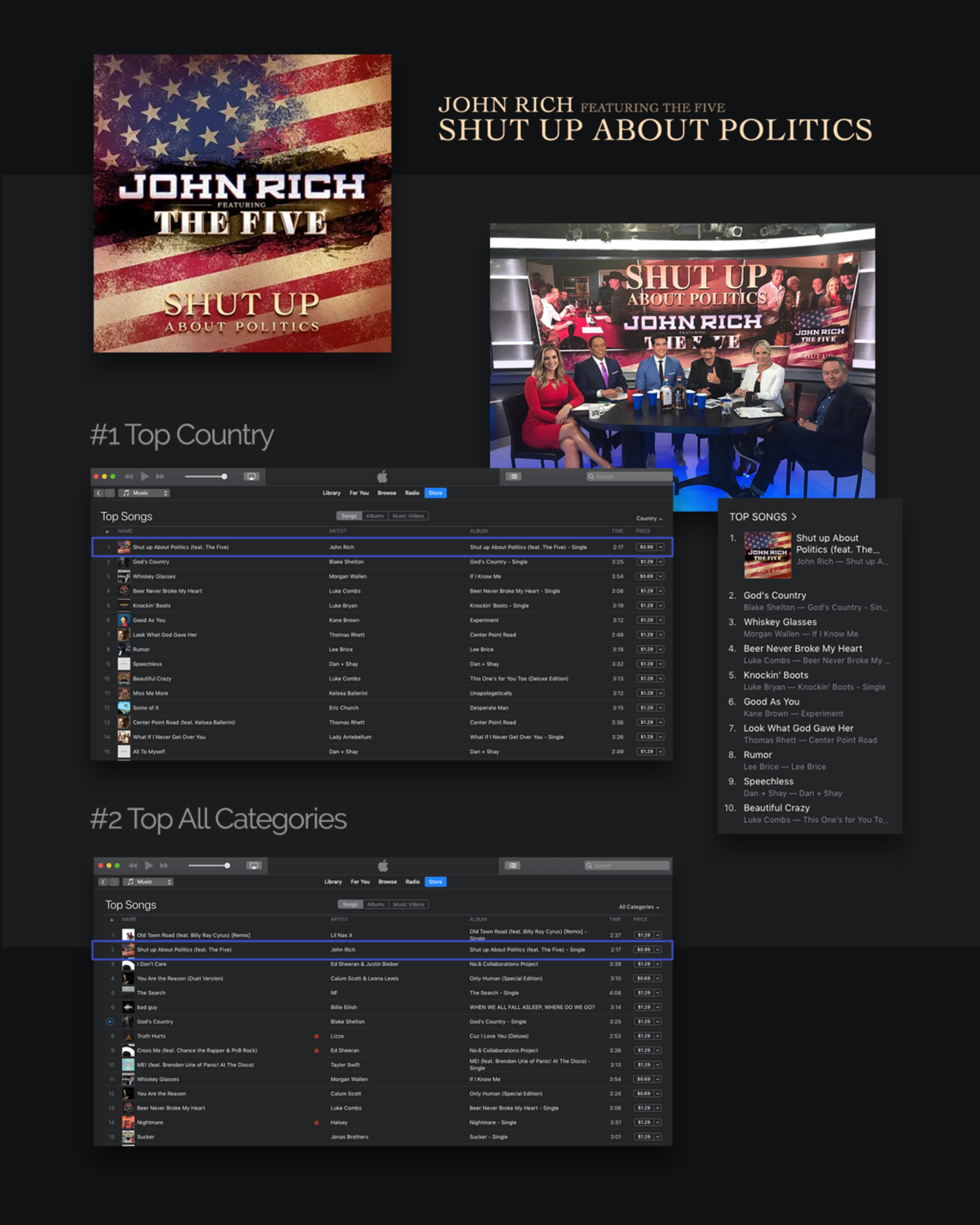Open the TOP SONGS heading link

[x=763, y=517]
